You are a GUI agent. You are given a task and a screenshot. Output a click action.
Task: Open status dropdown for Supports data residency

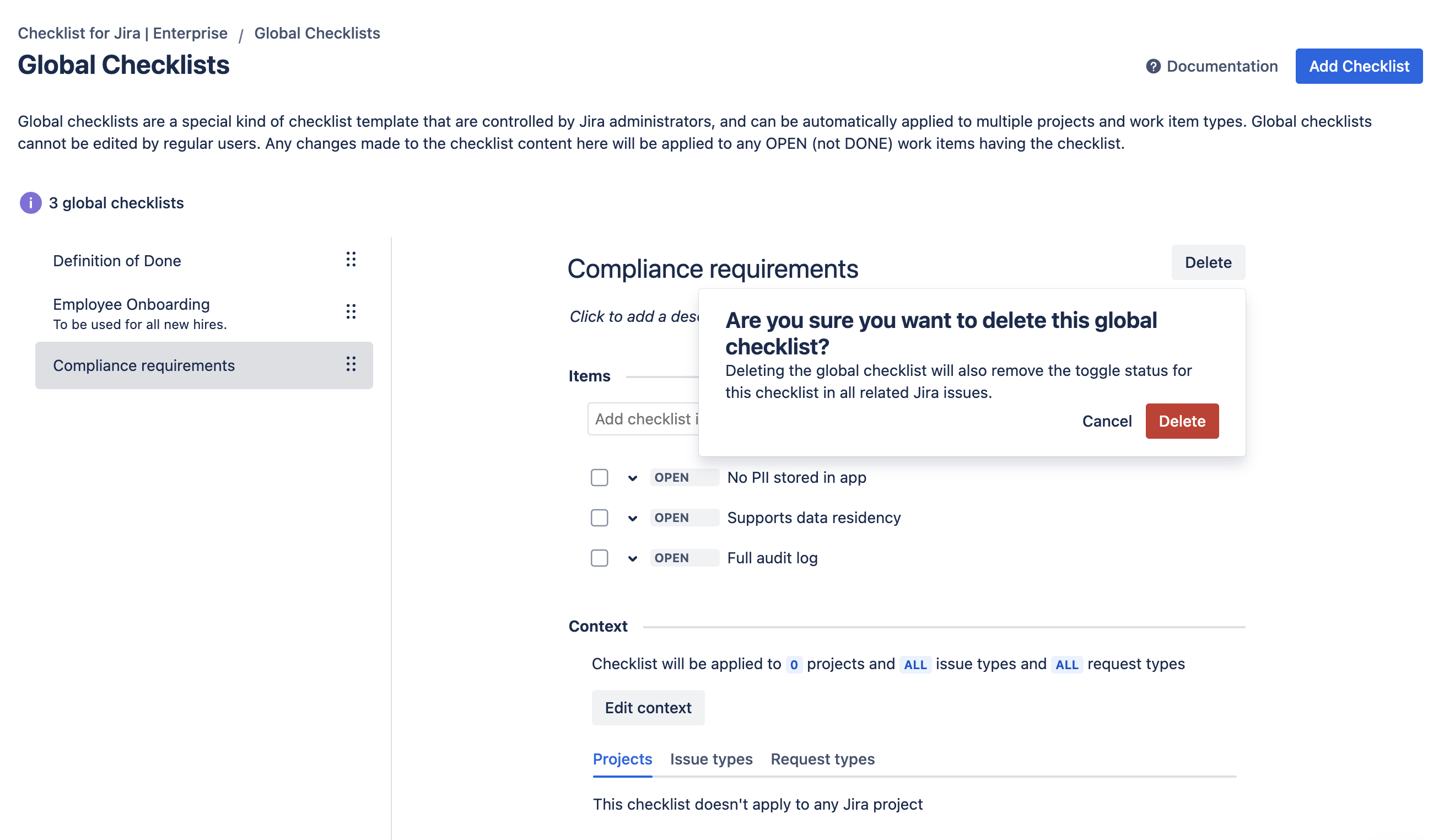coord(632,518)
